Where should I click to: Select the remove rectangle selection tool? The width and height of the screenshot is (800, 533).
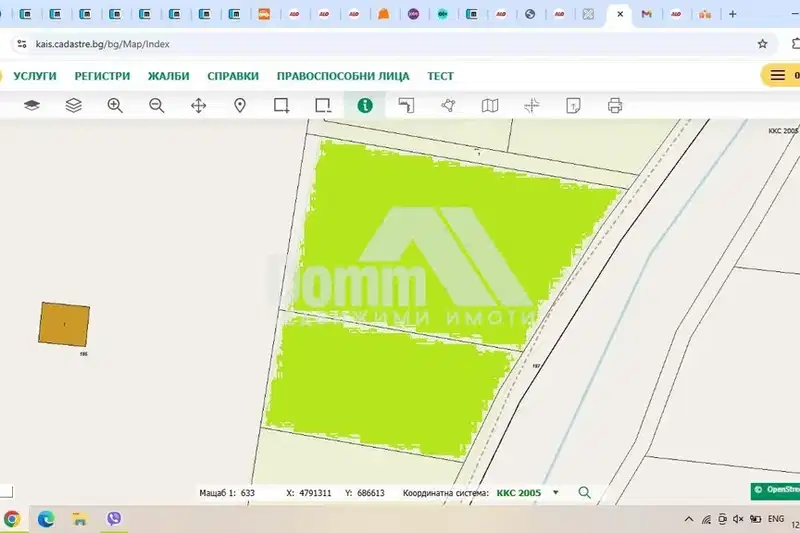tap(323, 106)
